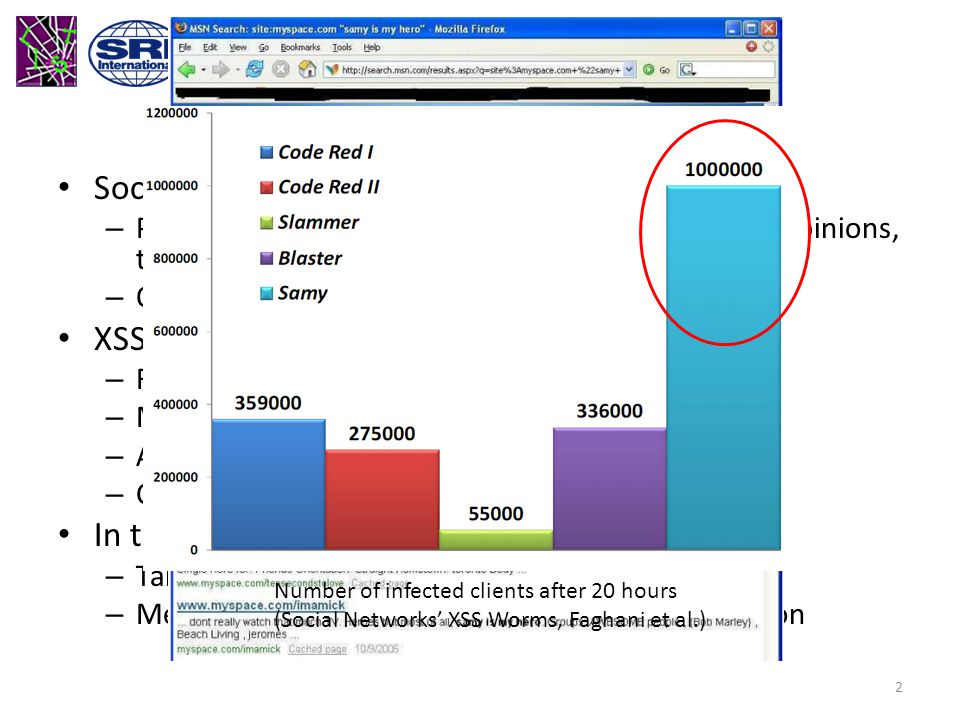Click the www.myspace.com/imamick result link

261,605
